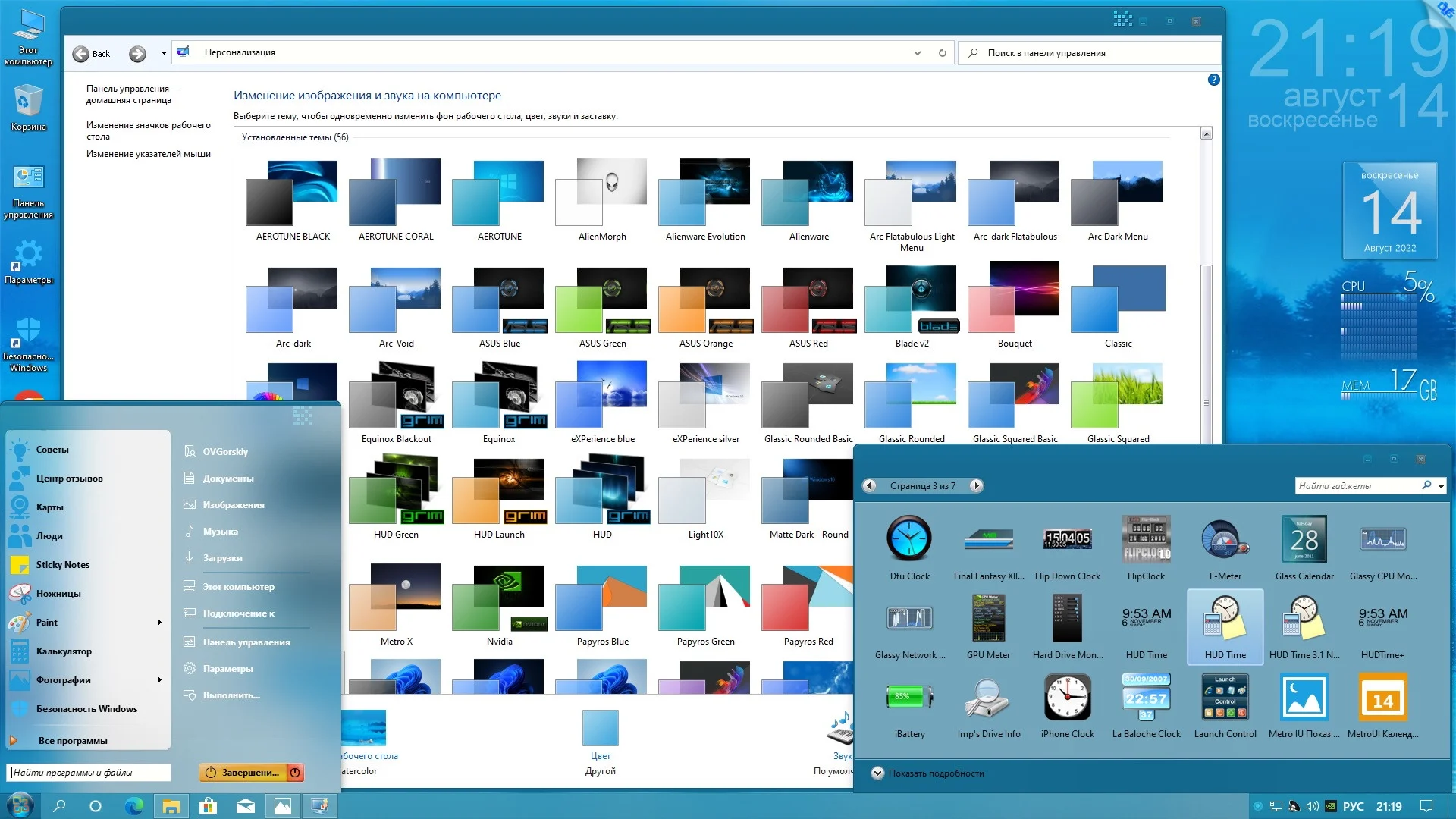Viewport: 1456px width, 819px height.
Task: Open All Programs in the start menu
Action: tap(73, 741)
